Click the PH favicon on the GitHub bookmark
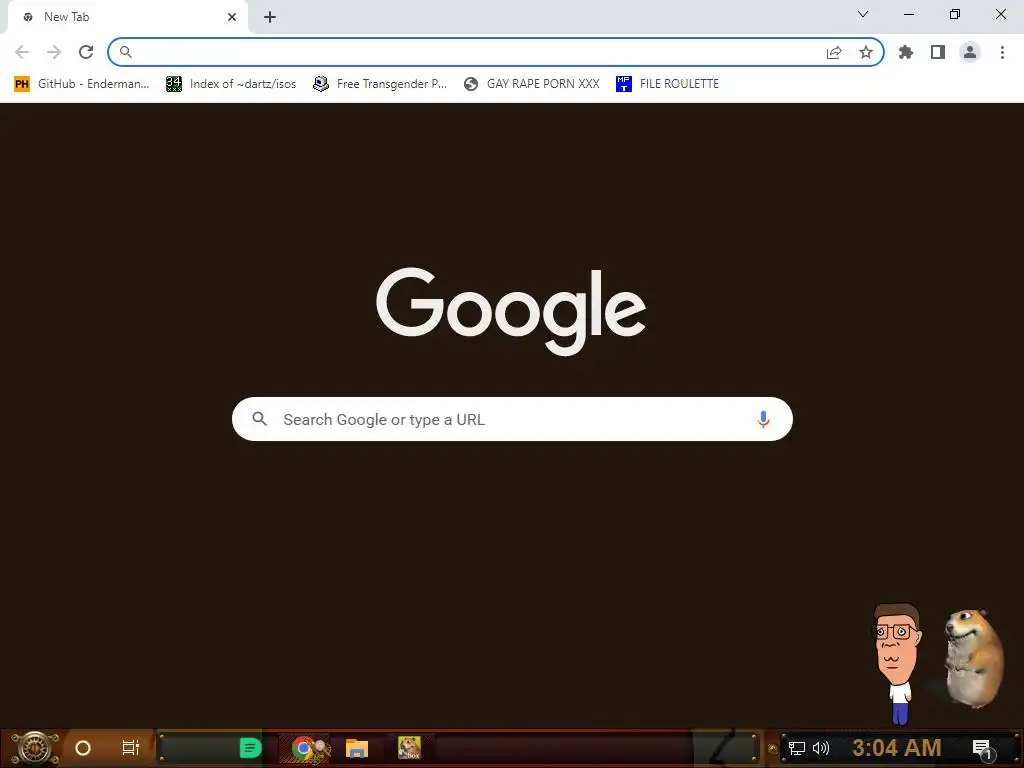Image resolution: width=1024 pixels, height=768 pixels. [x=22, y=84]
